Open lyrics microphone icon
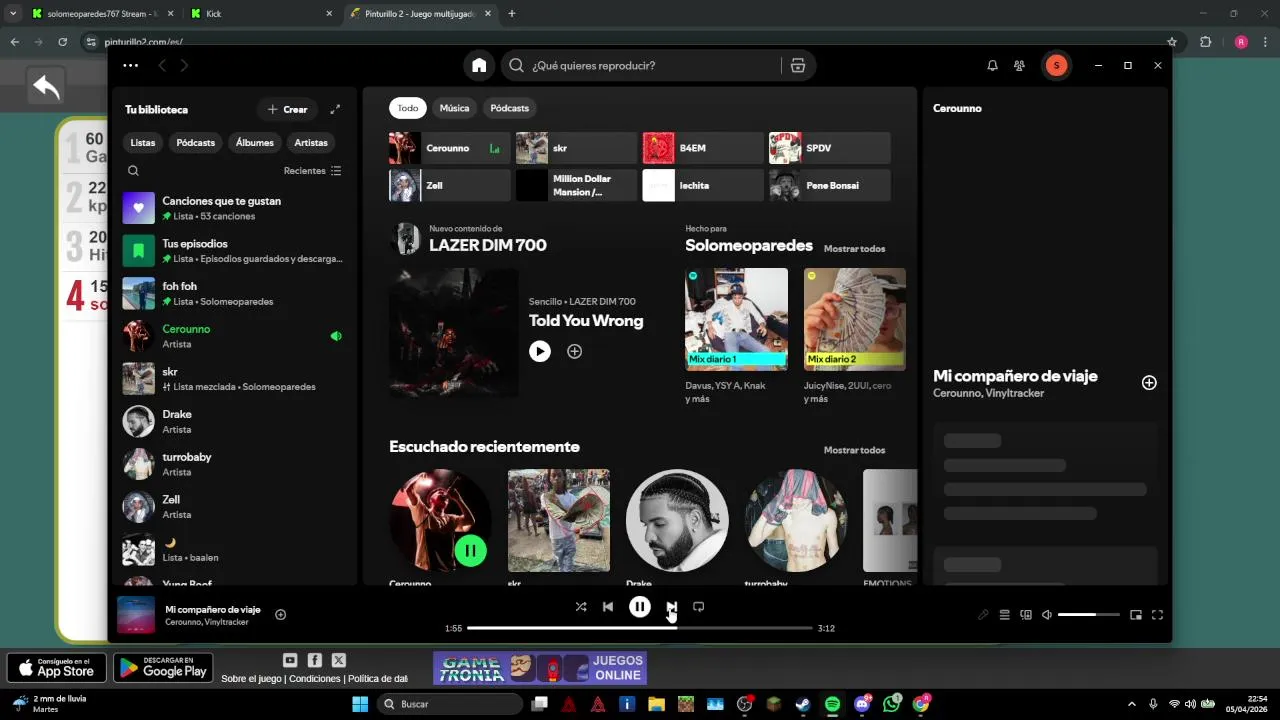 coord(983,615)
